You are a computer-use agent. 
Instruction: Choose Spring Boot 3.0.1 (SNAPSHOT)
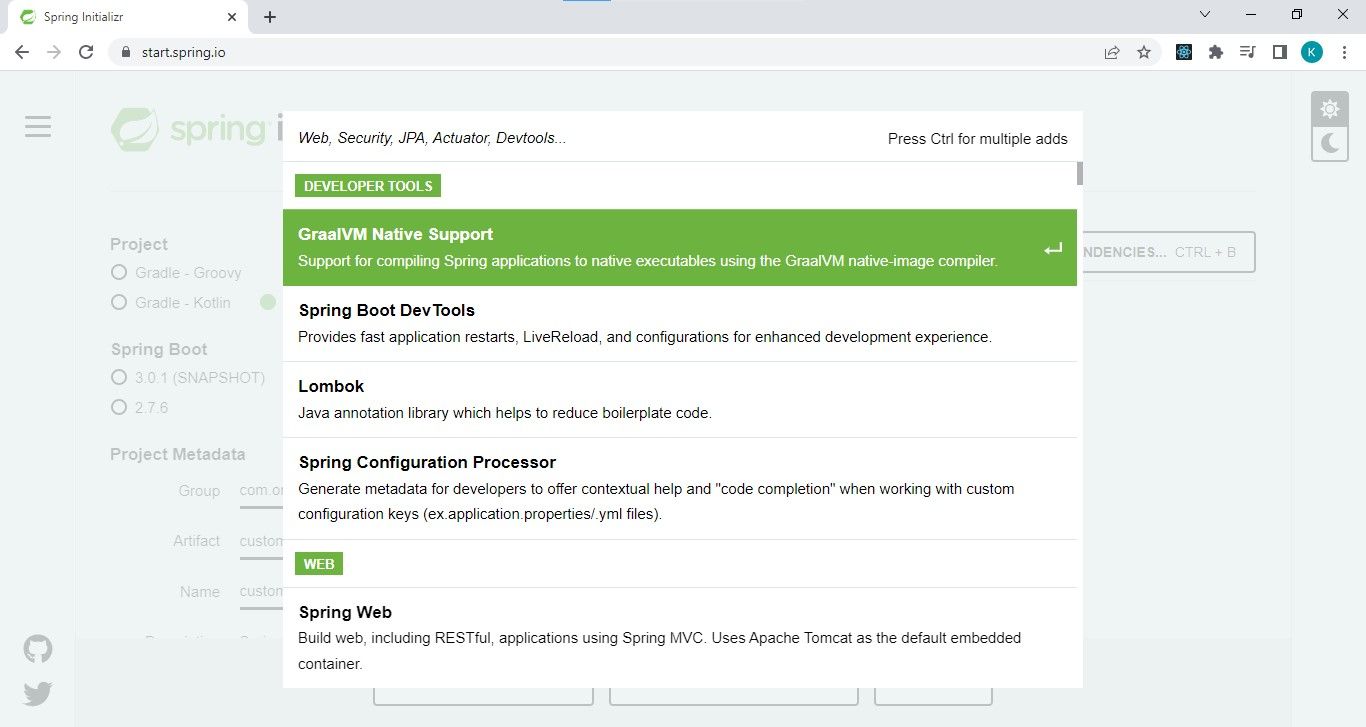click(x=188, y=377)
